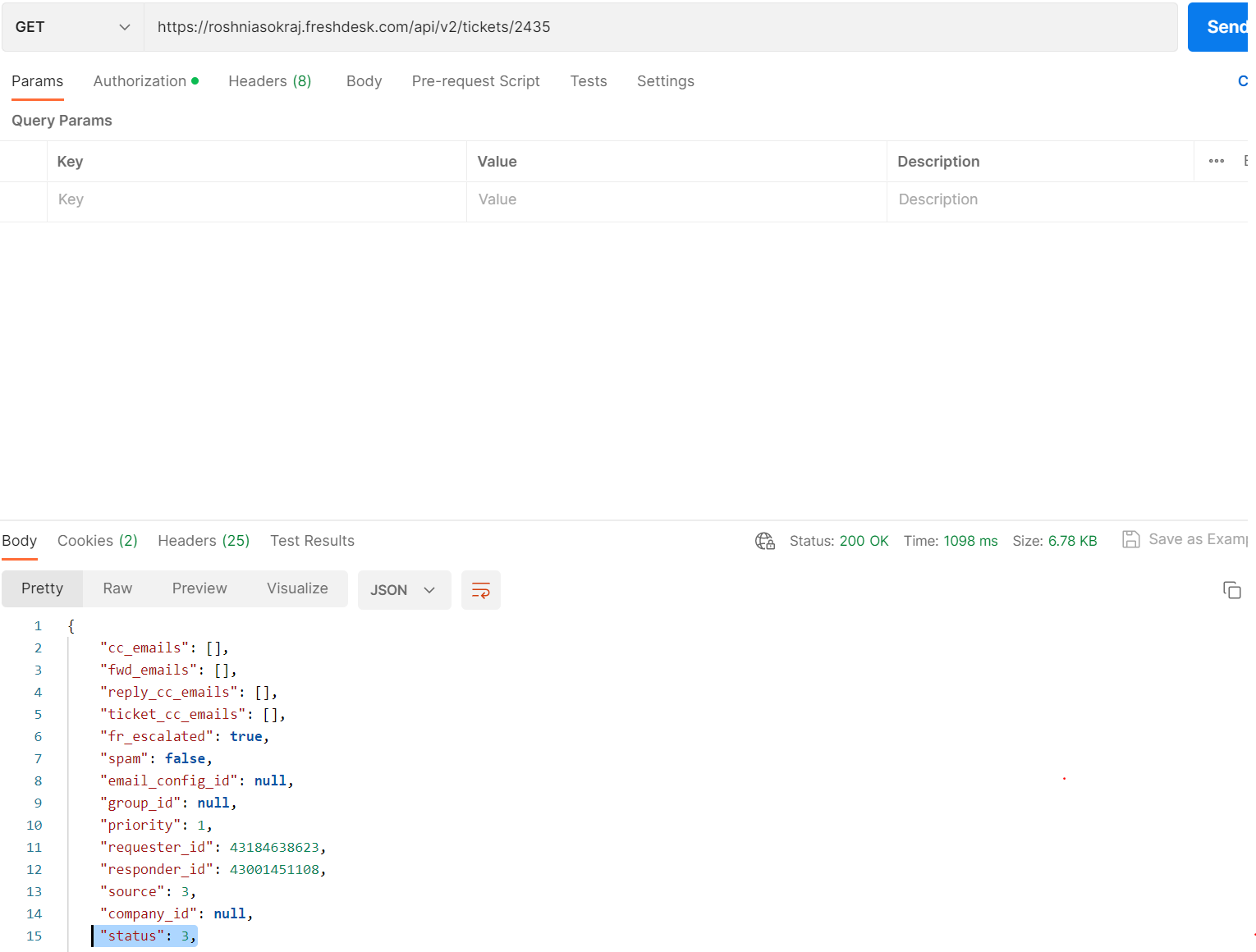Open the GET method dropdown

[73, 27]
